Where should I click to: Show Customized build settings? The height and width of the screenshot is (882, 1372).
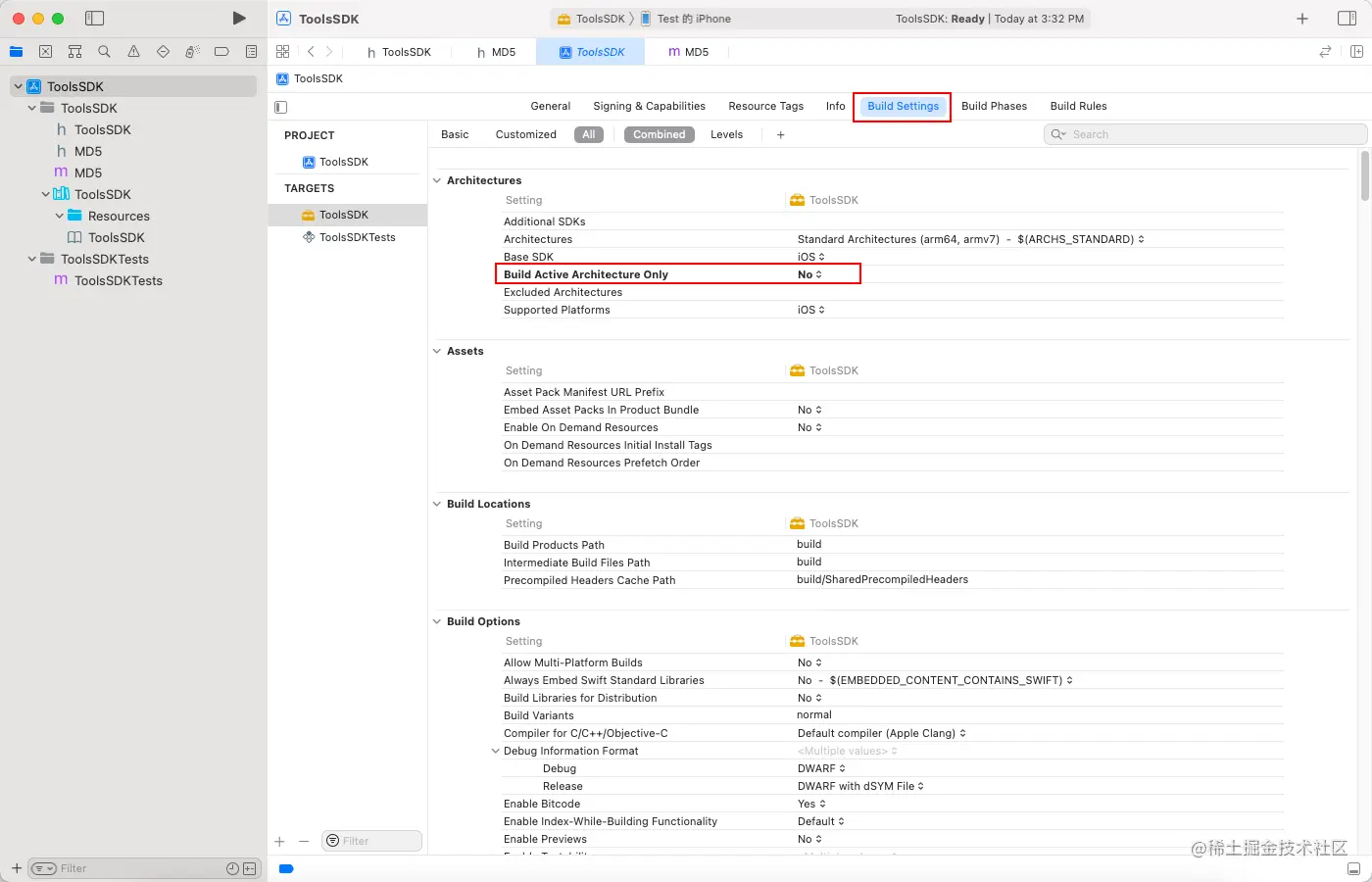(526, 135)
